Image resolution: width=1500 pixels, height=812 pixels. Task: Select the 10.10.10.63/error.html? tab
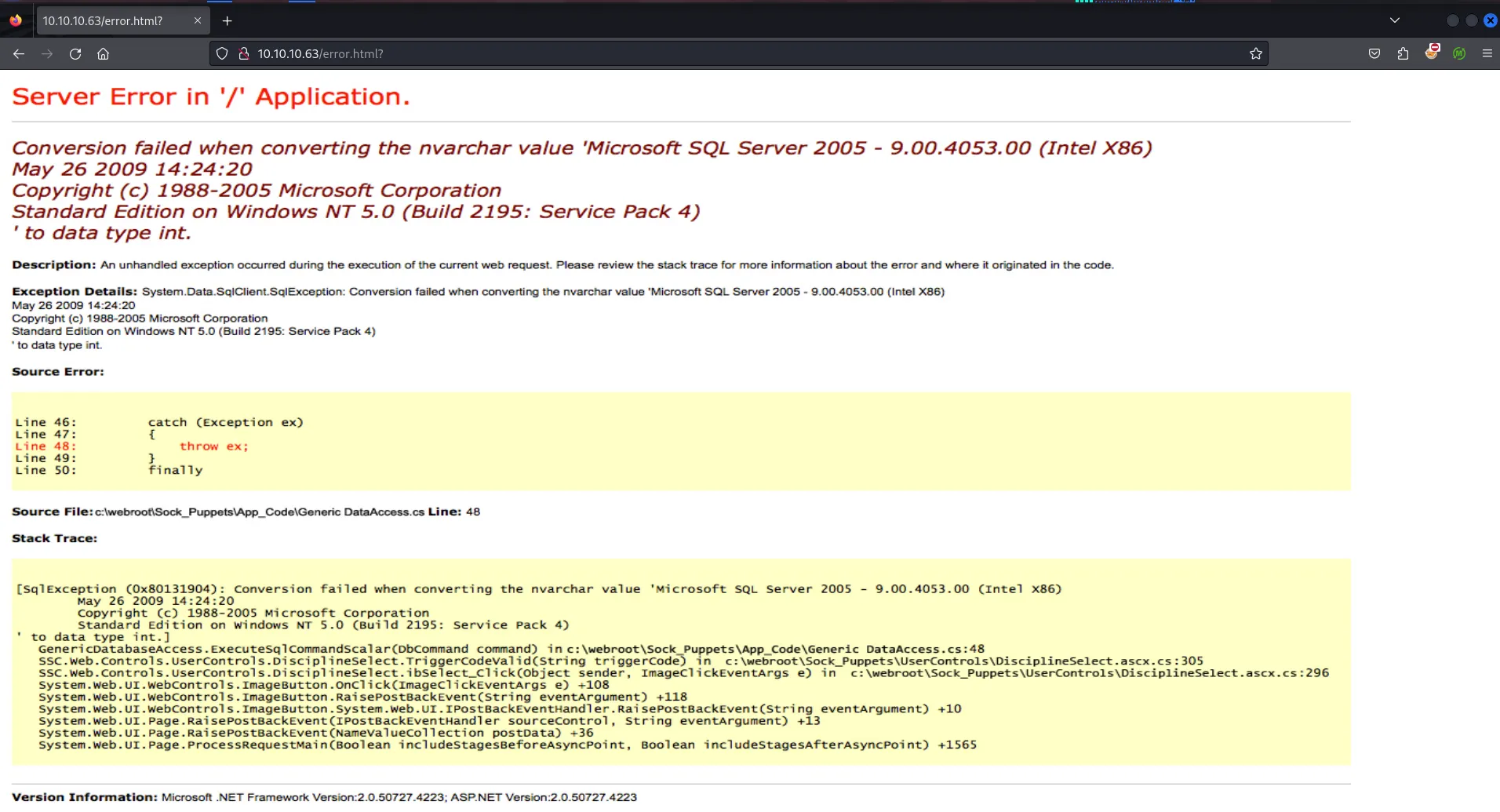[122, 20]
